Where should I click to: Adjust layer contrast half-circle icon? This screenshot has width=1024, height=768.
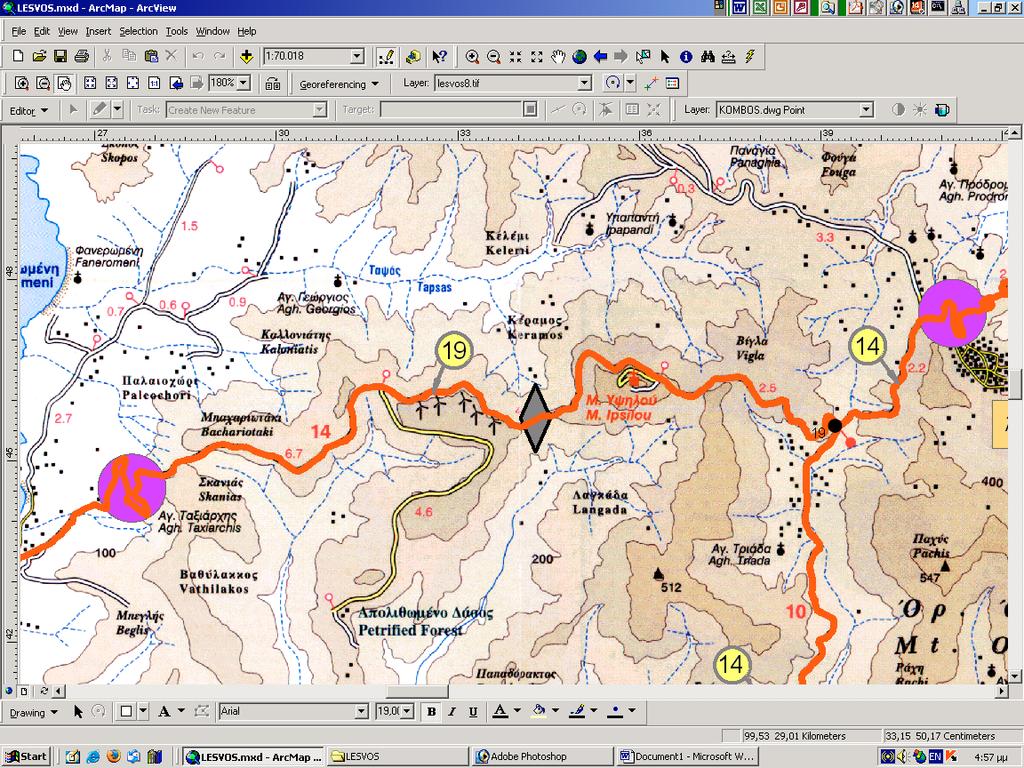tap(899, 110)
